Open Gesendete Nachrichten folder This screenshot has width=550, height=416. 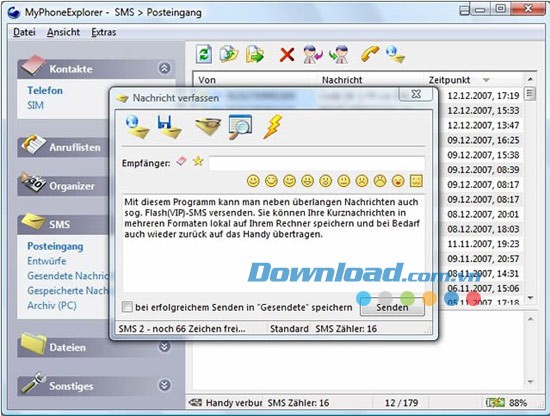68,276
